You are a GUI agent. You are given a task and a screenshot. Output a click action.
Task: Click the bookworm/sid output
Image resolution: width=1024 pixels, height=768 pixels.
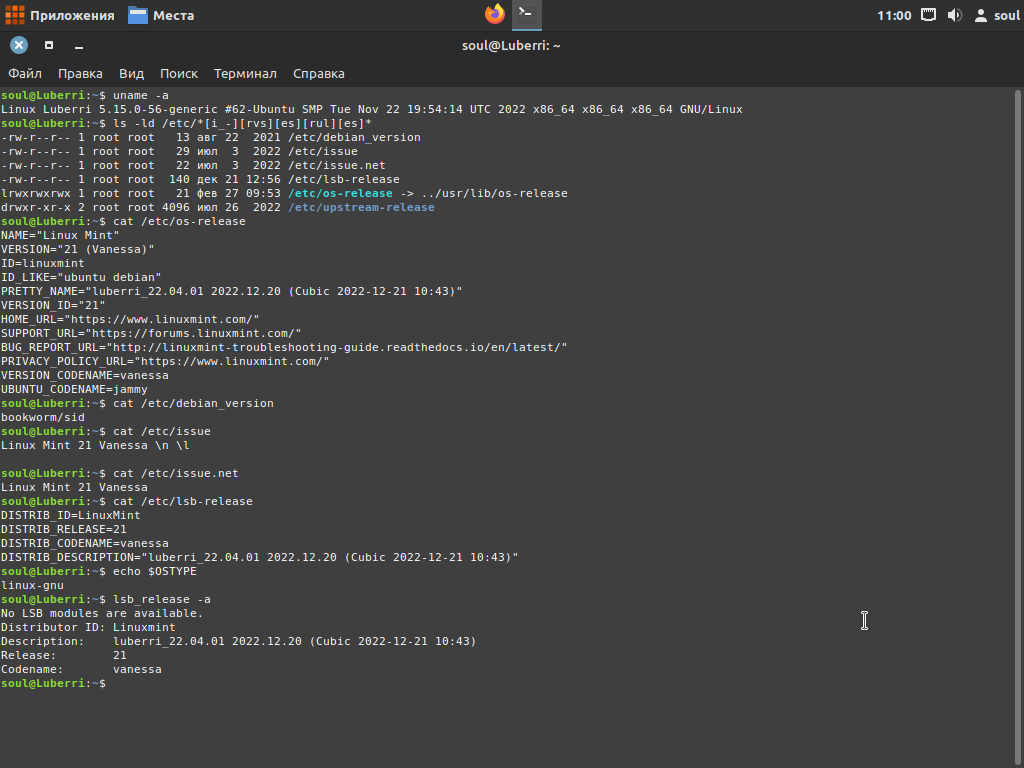coord(42,417)
